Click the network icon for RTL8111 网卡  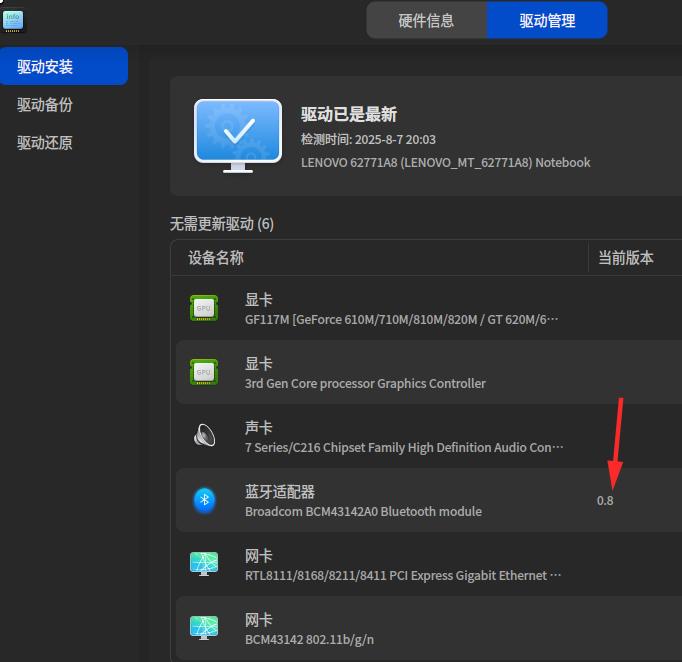pos(204,564)
